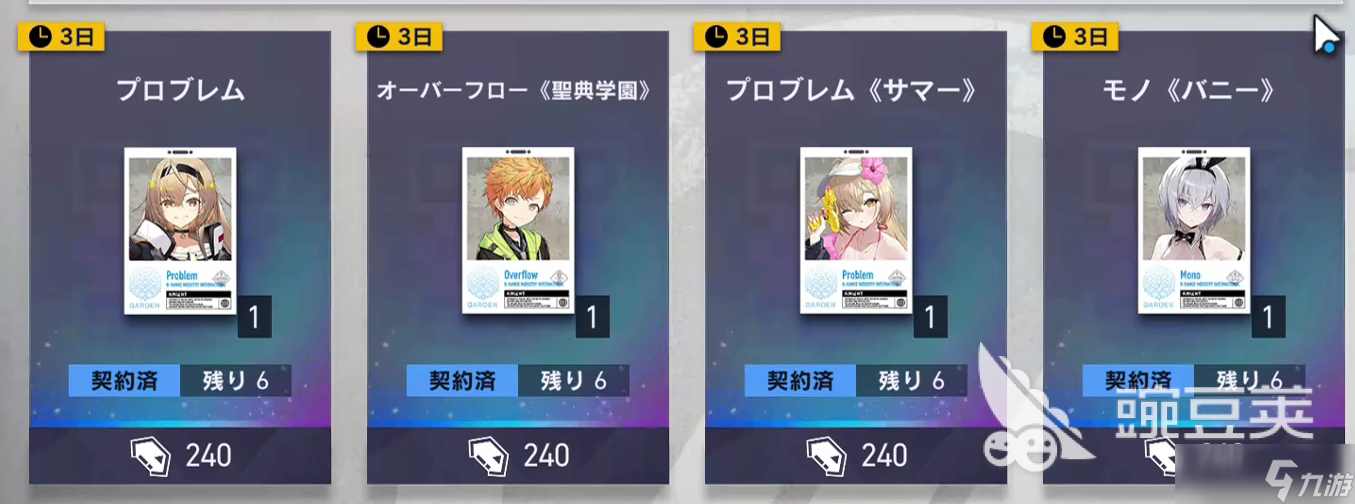Click the ticket icon under プロブレム card
Image resolution: width=1355 pixels, height=504 pixels.
(149, 456)
